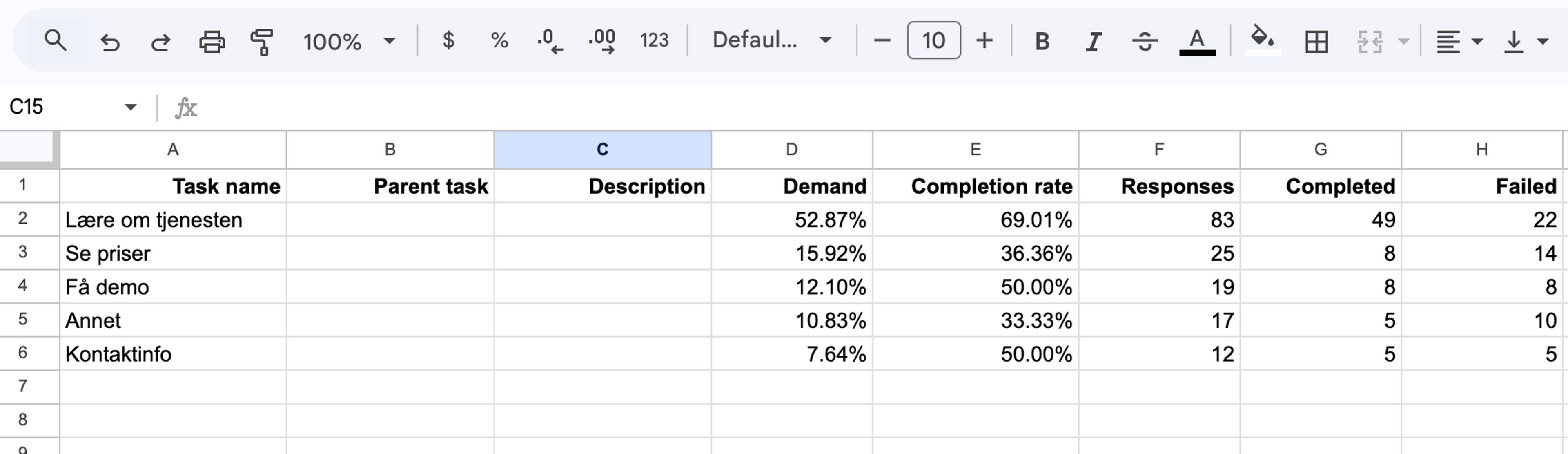Expand merge cells options arrow
The image size is (1568, 454).
1404,41
